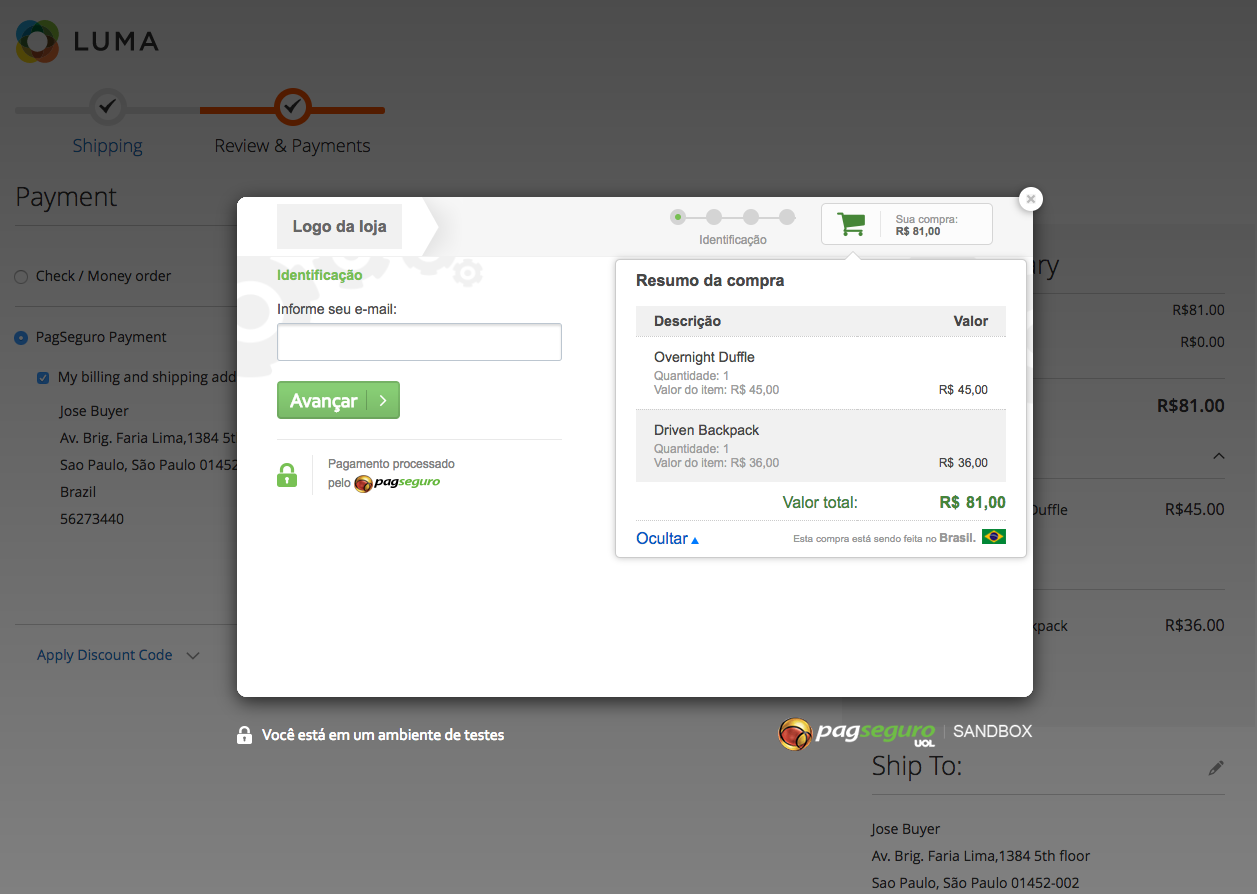Click the first green progress step dot

point(678,216)
